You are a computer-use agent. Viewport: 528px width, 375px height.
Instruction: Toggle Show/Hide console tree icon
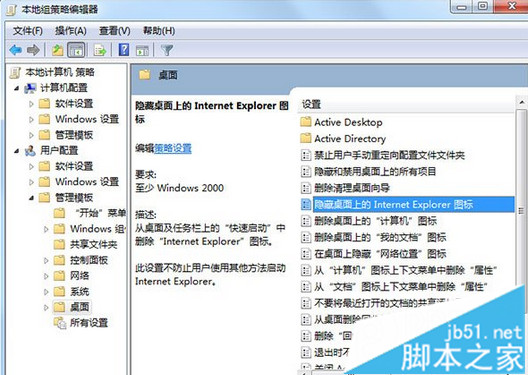[x=76, y=50]
